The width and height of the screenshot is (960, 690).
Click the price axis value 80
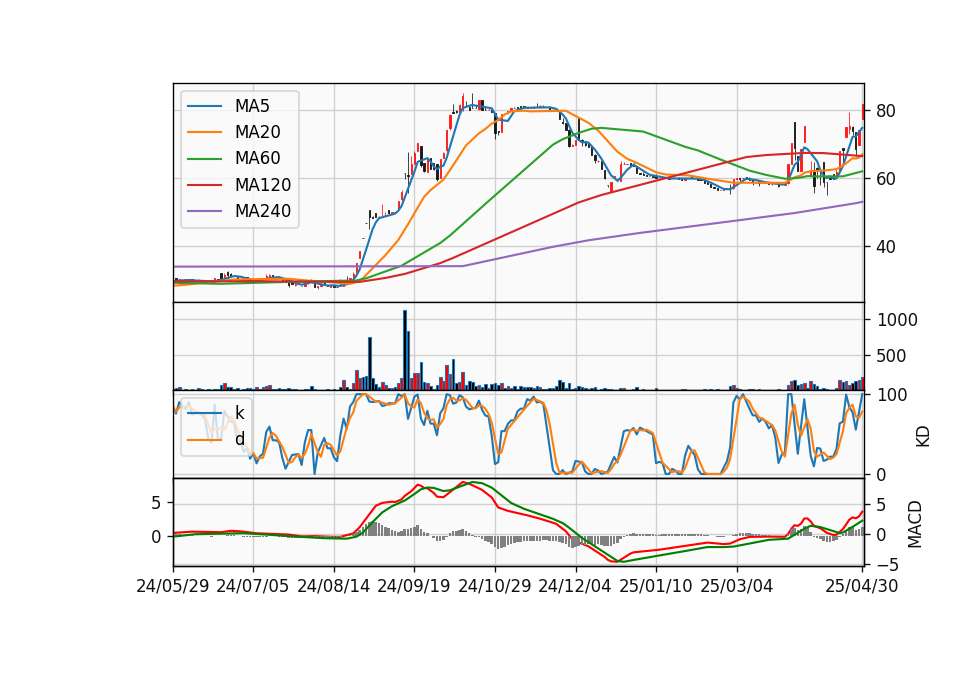click(x=886, y=111)
